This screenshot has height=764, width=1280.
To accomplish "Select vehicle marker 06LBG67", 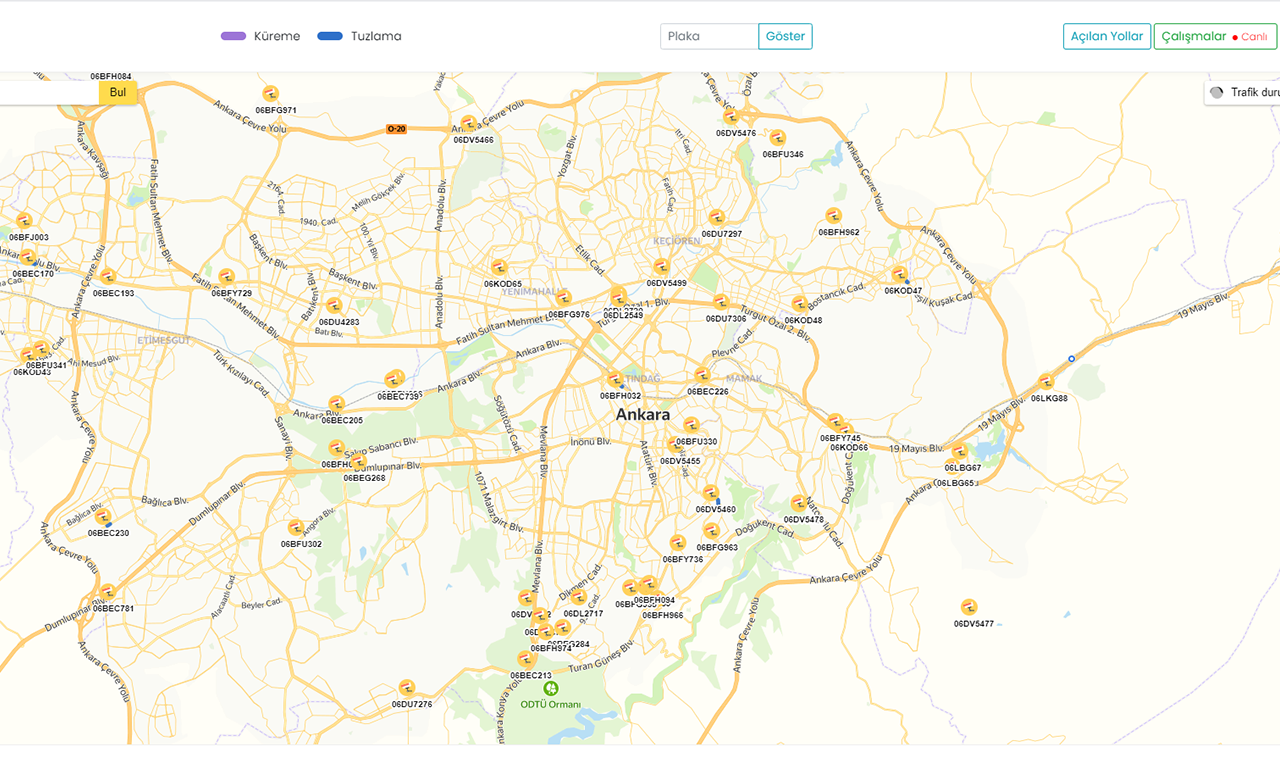I will [959, 451].
